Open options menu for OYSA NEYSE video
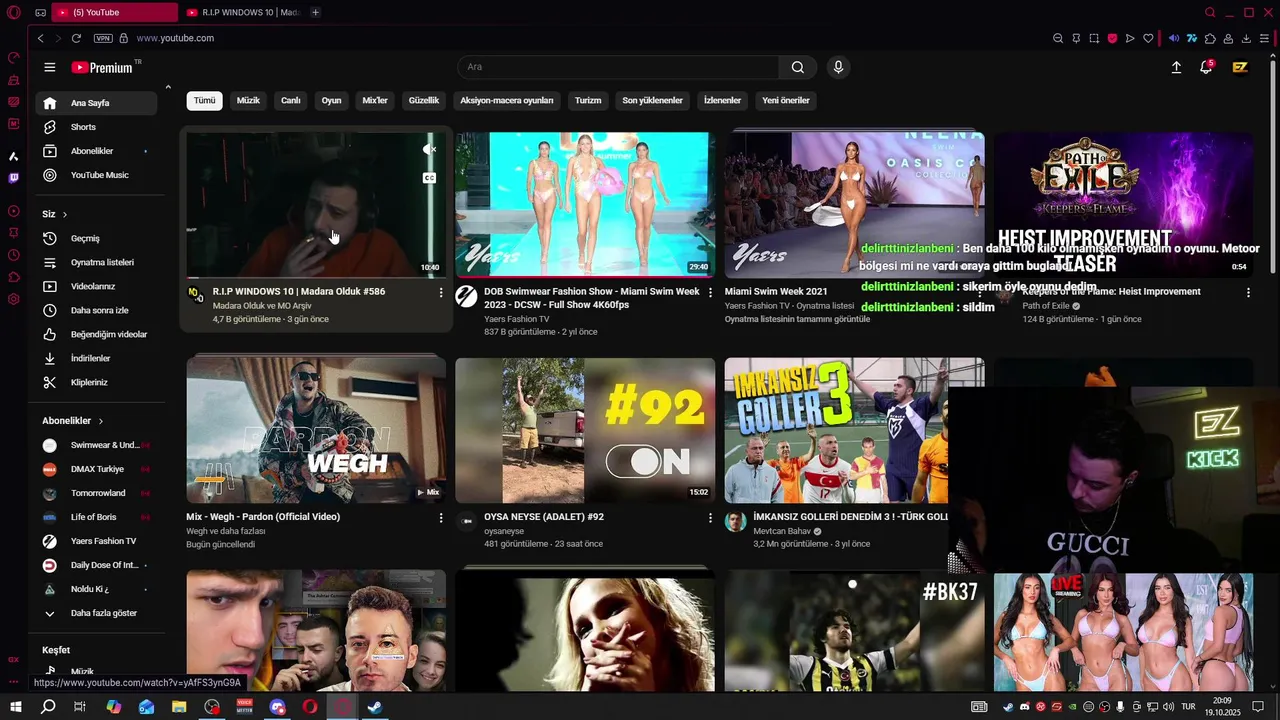The width and height of the screenshot is (1280, 720). point(710,518)
